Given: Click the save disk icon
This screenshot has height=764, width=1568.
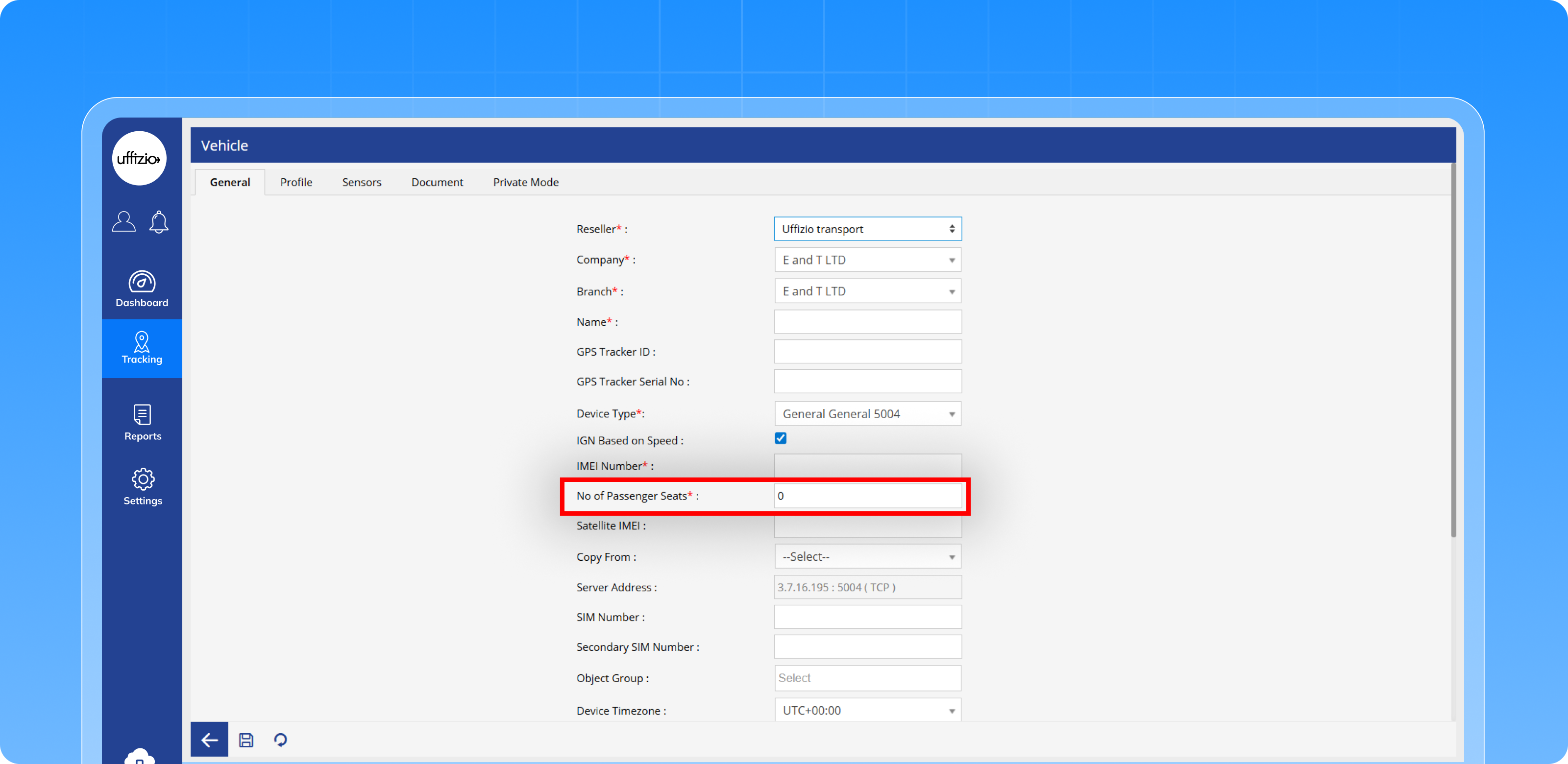Looking at the screenshot, I should pos(246,740).
